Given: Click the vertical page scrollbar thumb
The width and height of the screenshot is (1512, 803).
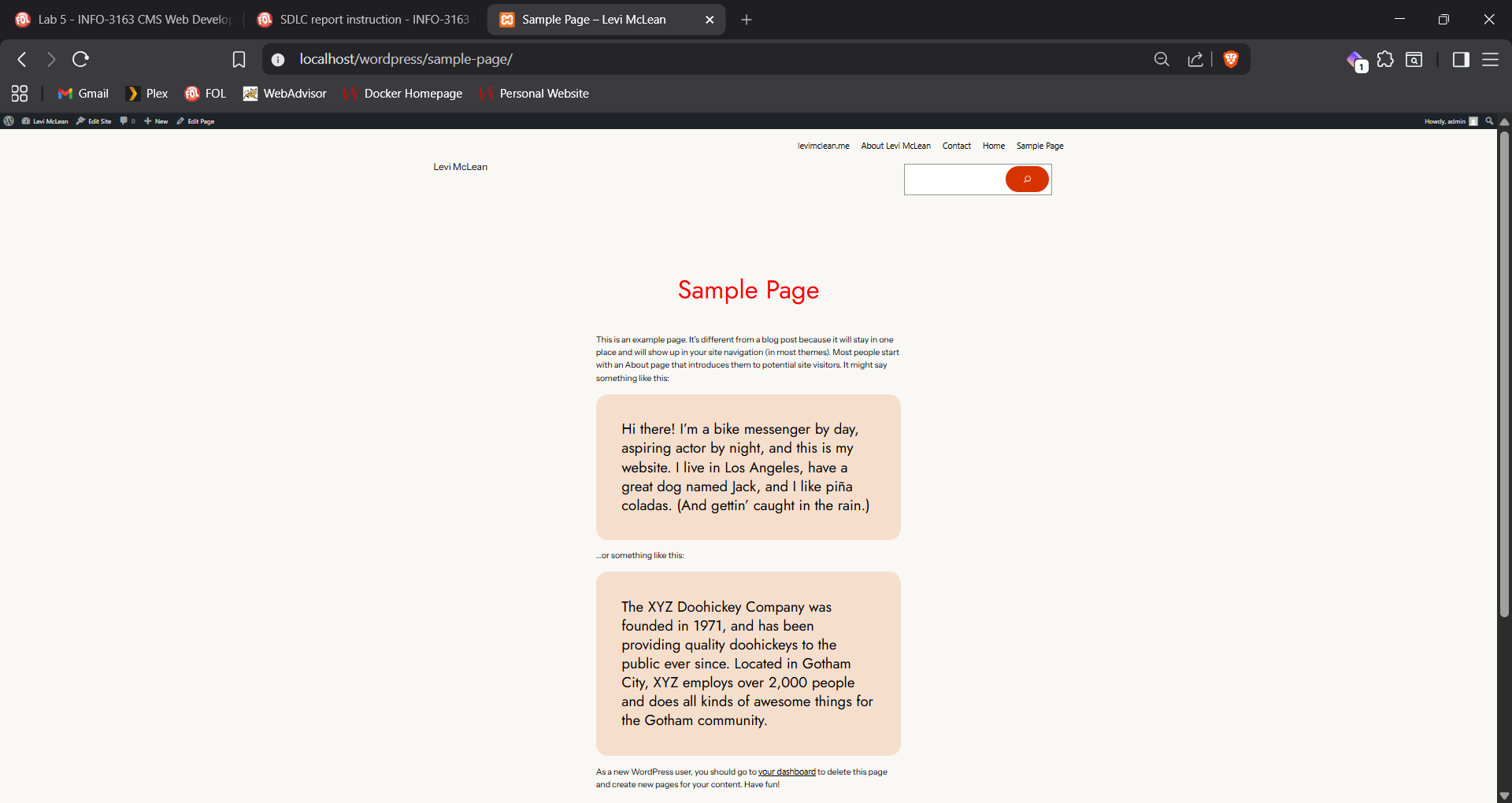Looking at the screenshot, I should 1504,374.
